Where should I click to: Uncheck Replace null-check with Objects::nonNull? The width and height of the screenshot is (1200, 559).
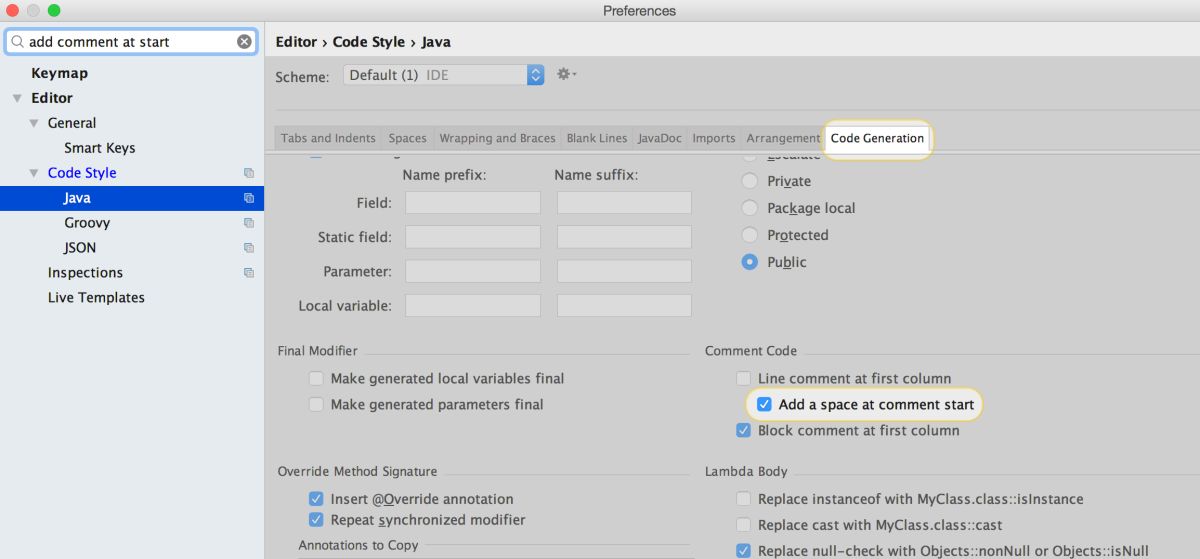coord(743,551)
